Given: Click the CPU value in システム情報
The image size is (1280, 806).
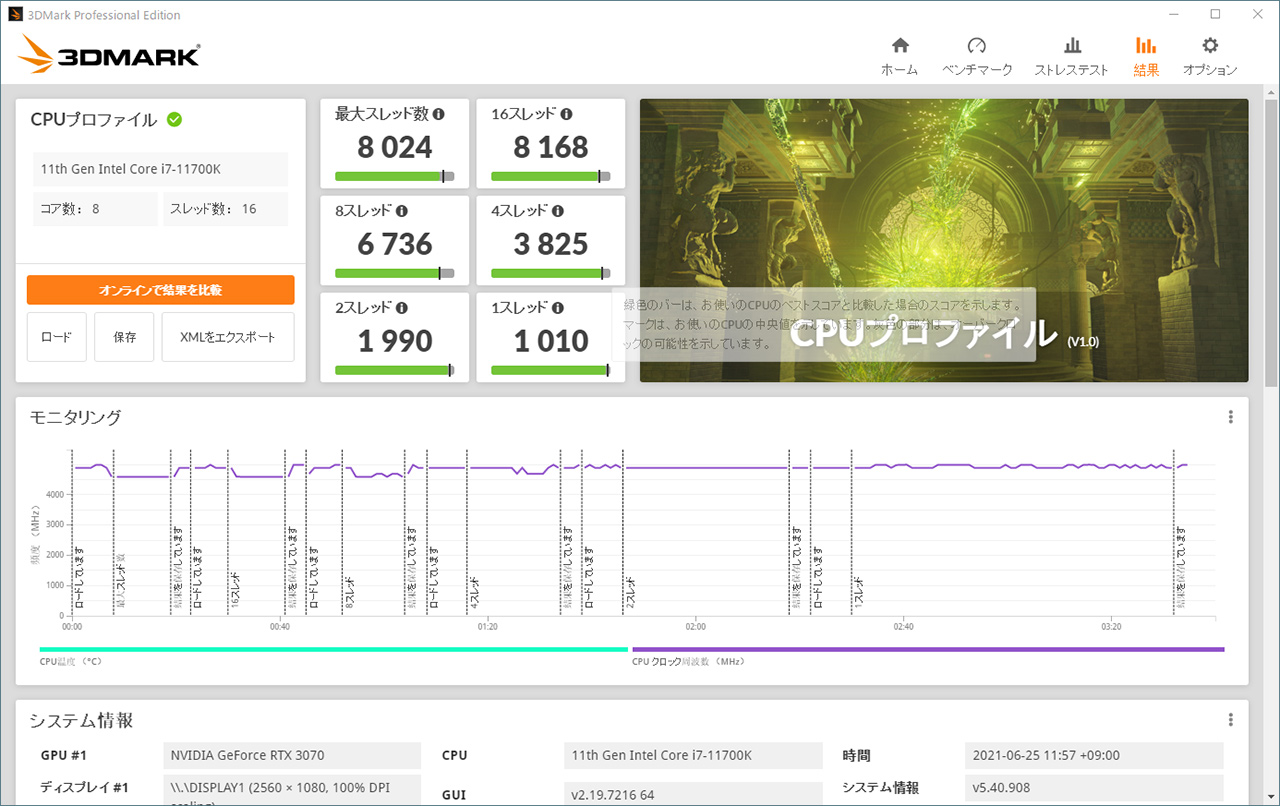Looking at the screenshot, I should (x=693, y=755).
